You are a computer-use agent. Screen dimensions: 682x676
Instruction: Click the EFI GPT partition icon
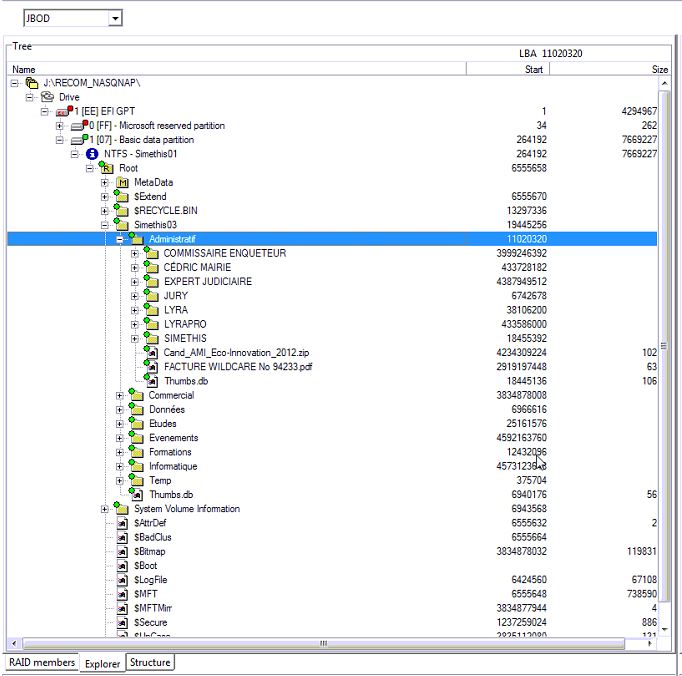pos(64,111)
